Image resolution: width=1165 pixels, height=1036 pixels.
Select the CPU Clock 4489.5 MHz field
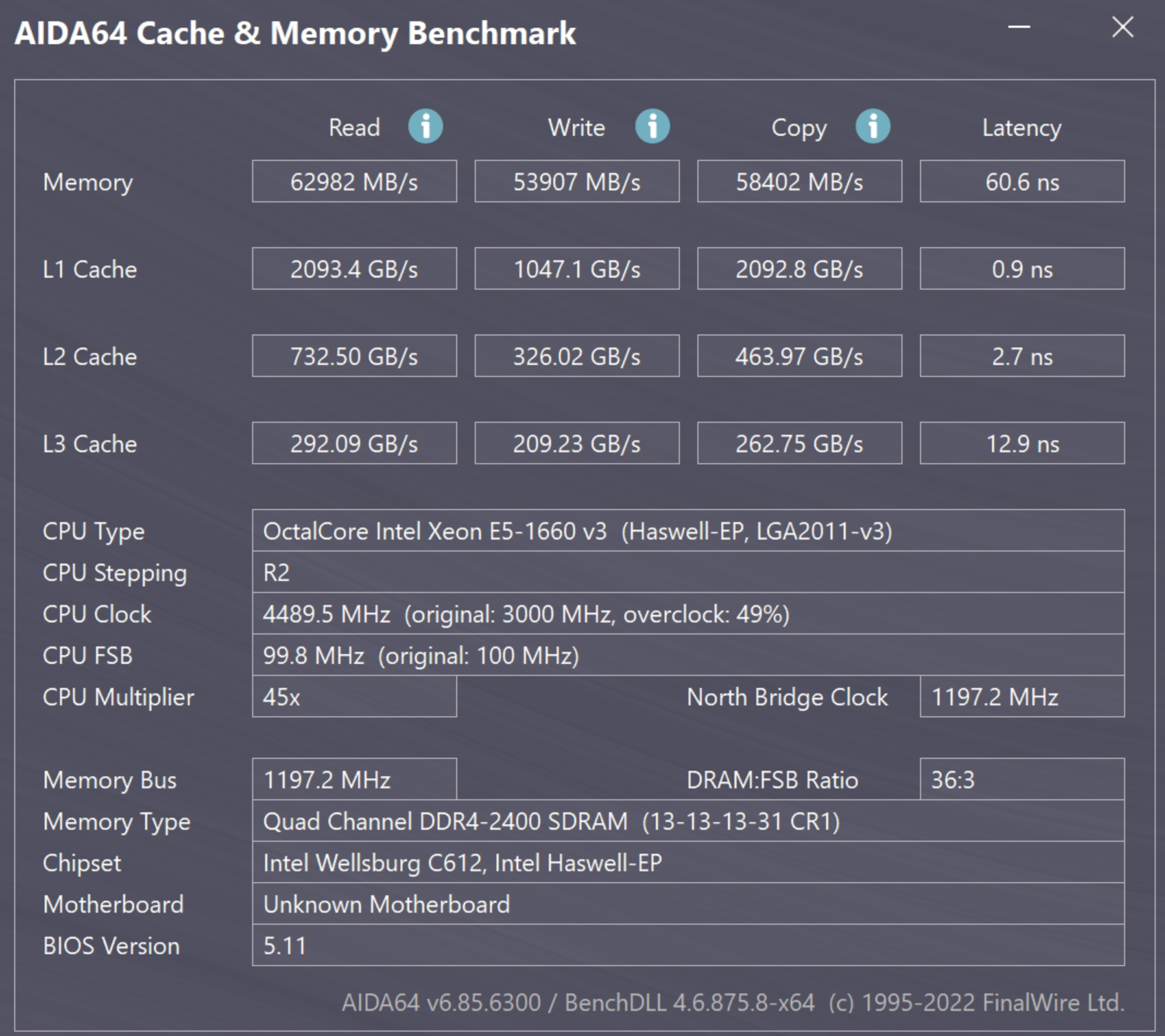pyautogui.click(x=689, y=614)
